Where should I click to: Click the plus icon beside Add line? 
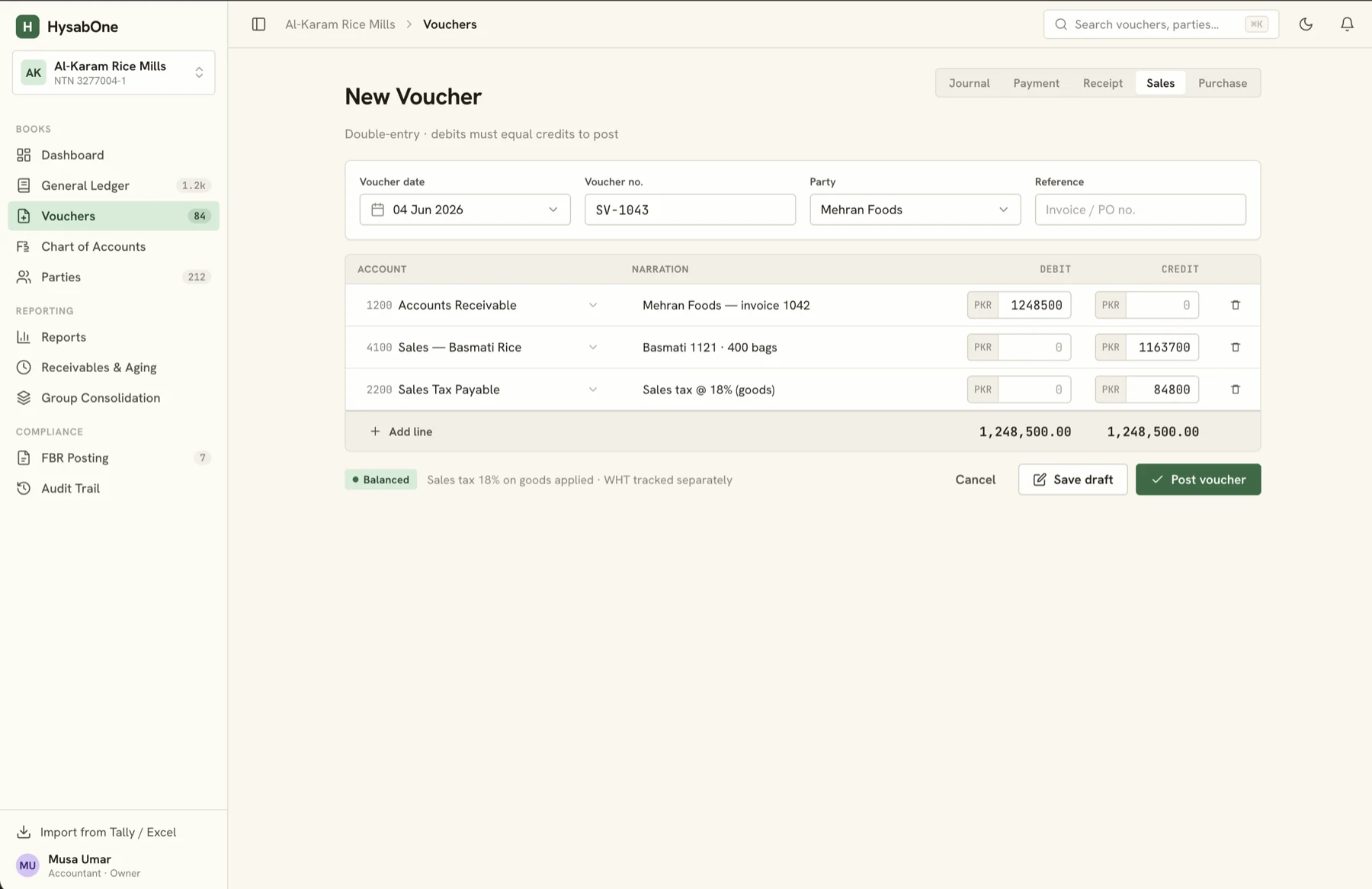[375, 432]
